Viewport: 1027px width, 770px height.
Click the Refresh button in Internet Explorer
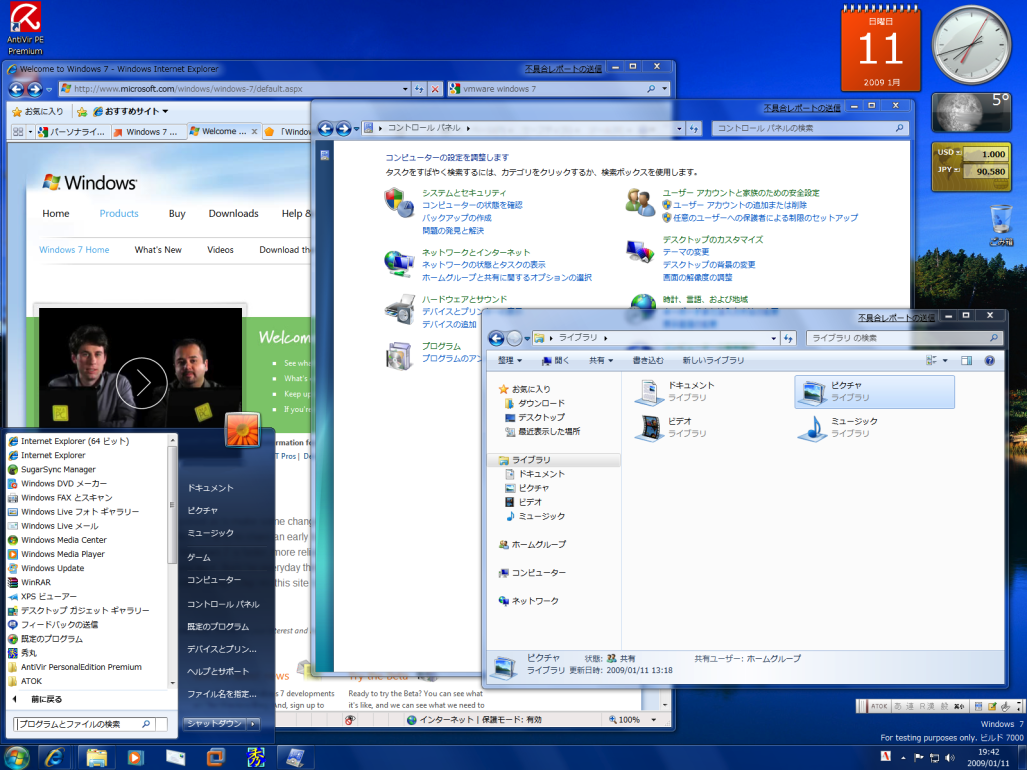coord(419,89)
